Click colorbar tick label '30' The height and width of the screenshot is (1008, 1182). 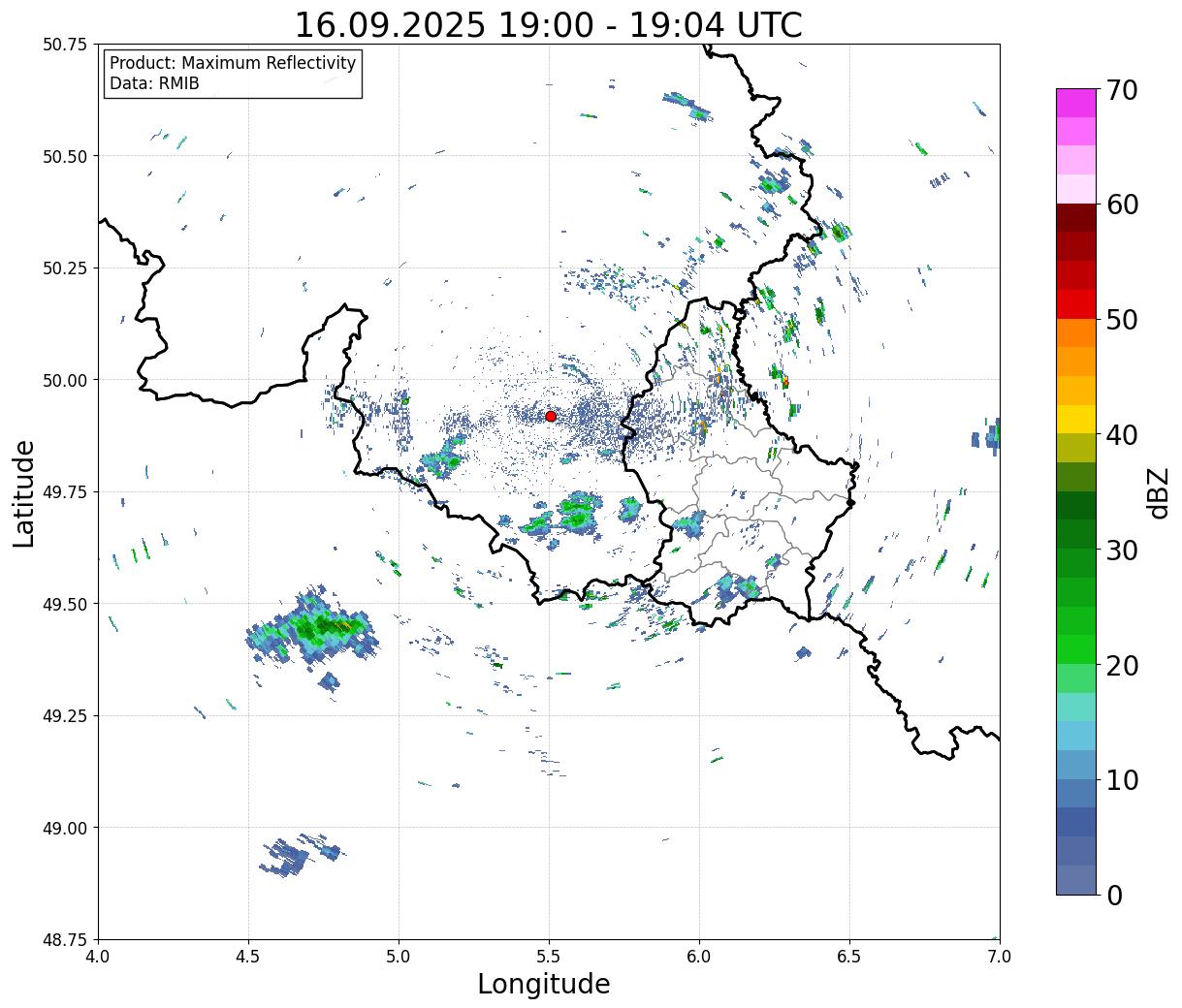tap(1122, 550)
